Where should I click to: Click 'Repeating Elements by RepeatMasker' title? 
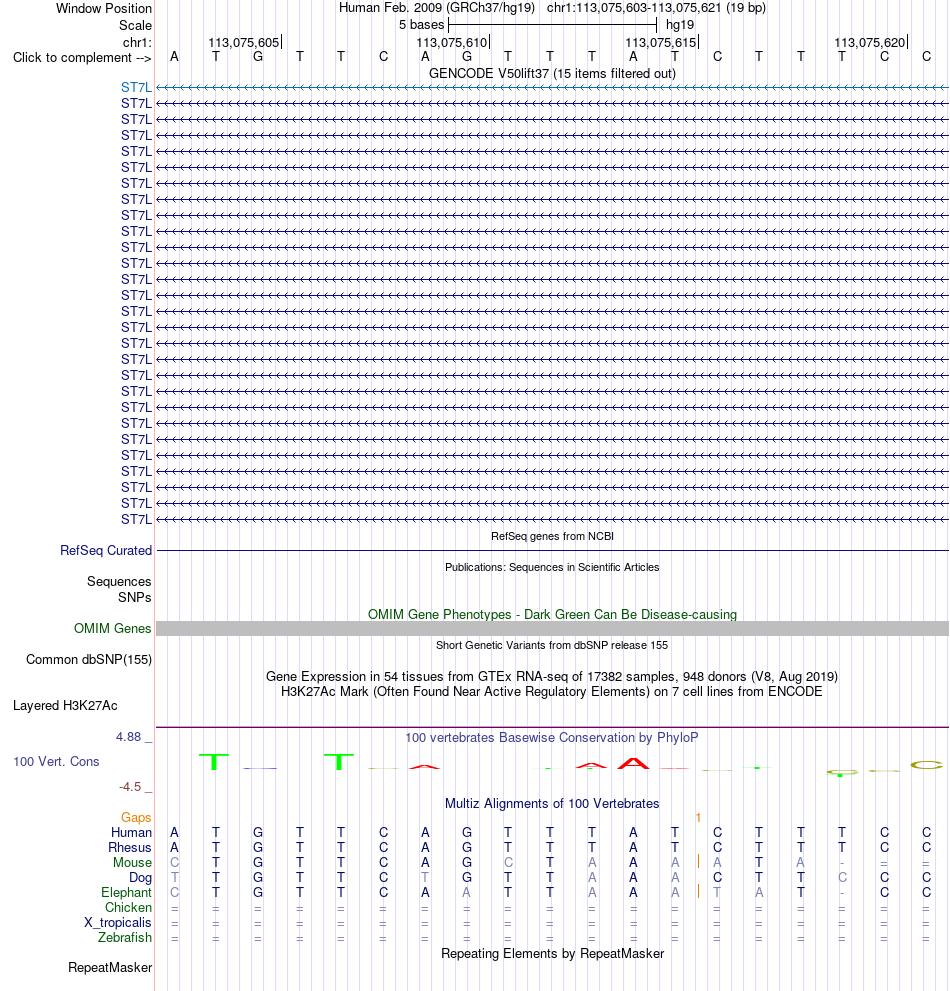pos(552,954)
